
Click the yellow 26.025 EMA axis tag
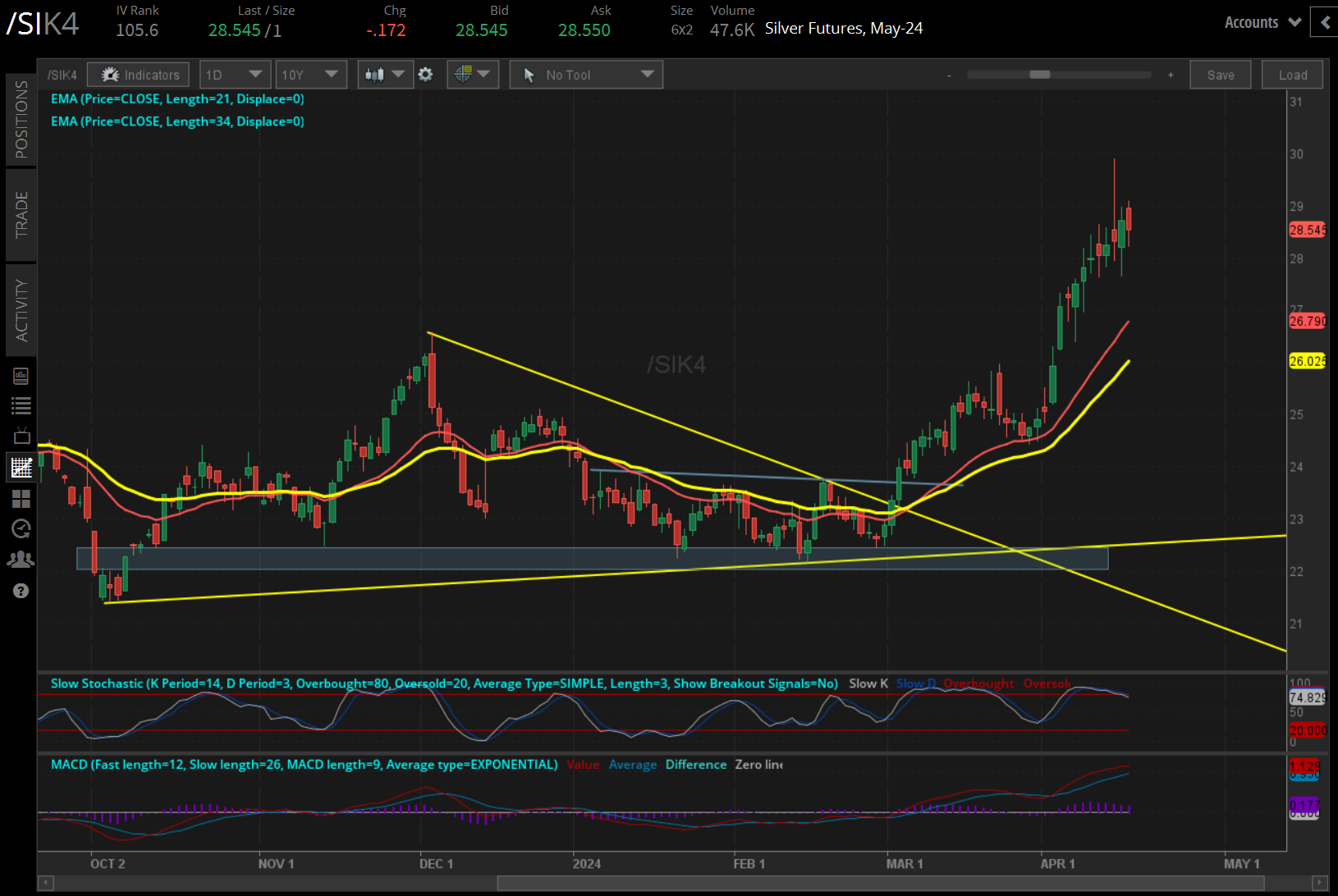point(1307,361)
